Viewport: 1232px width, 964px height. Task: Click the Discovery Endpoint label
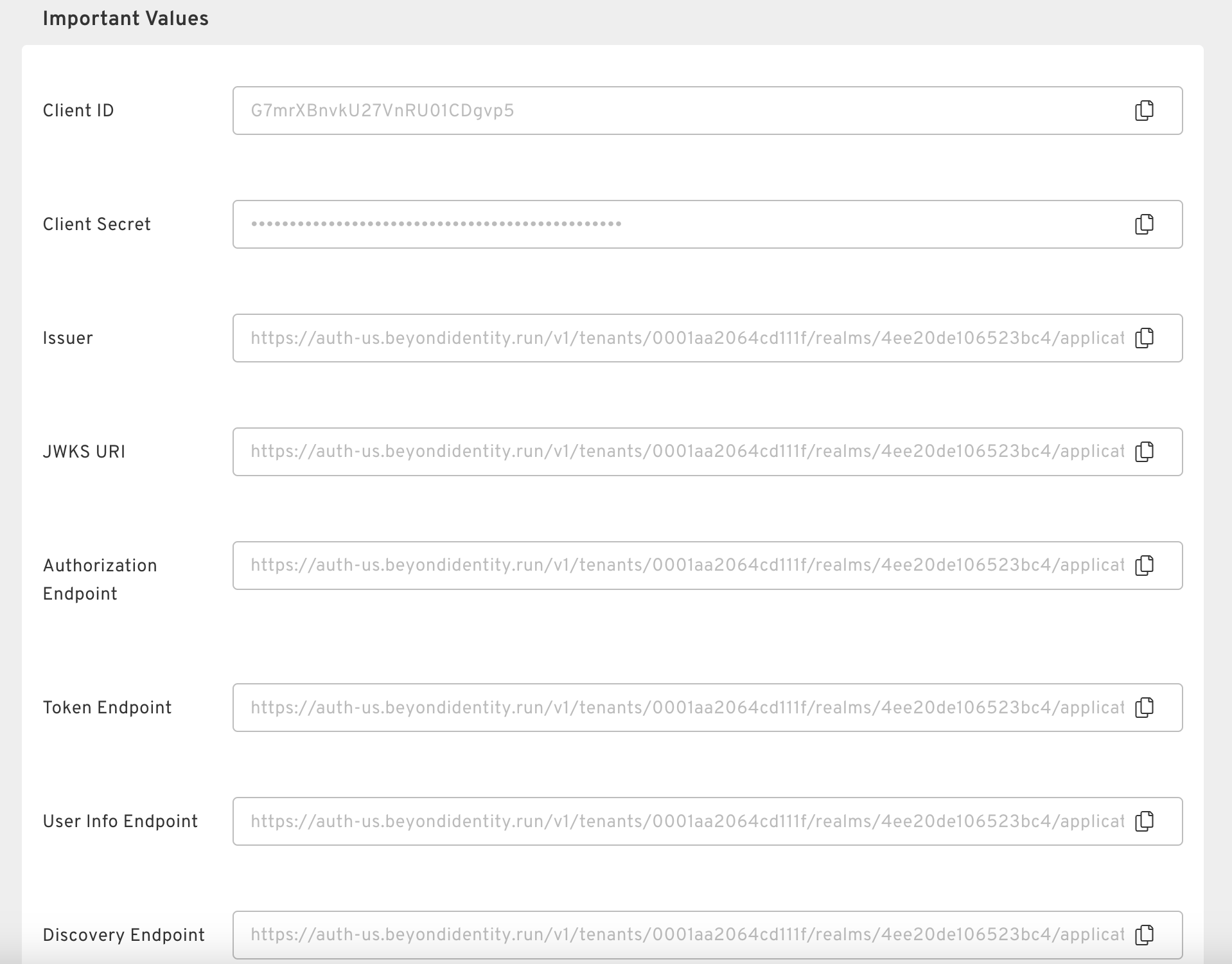(123, 935)
